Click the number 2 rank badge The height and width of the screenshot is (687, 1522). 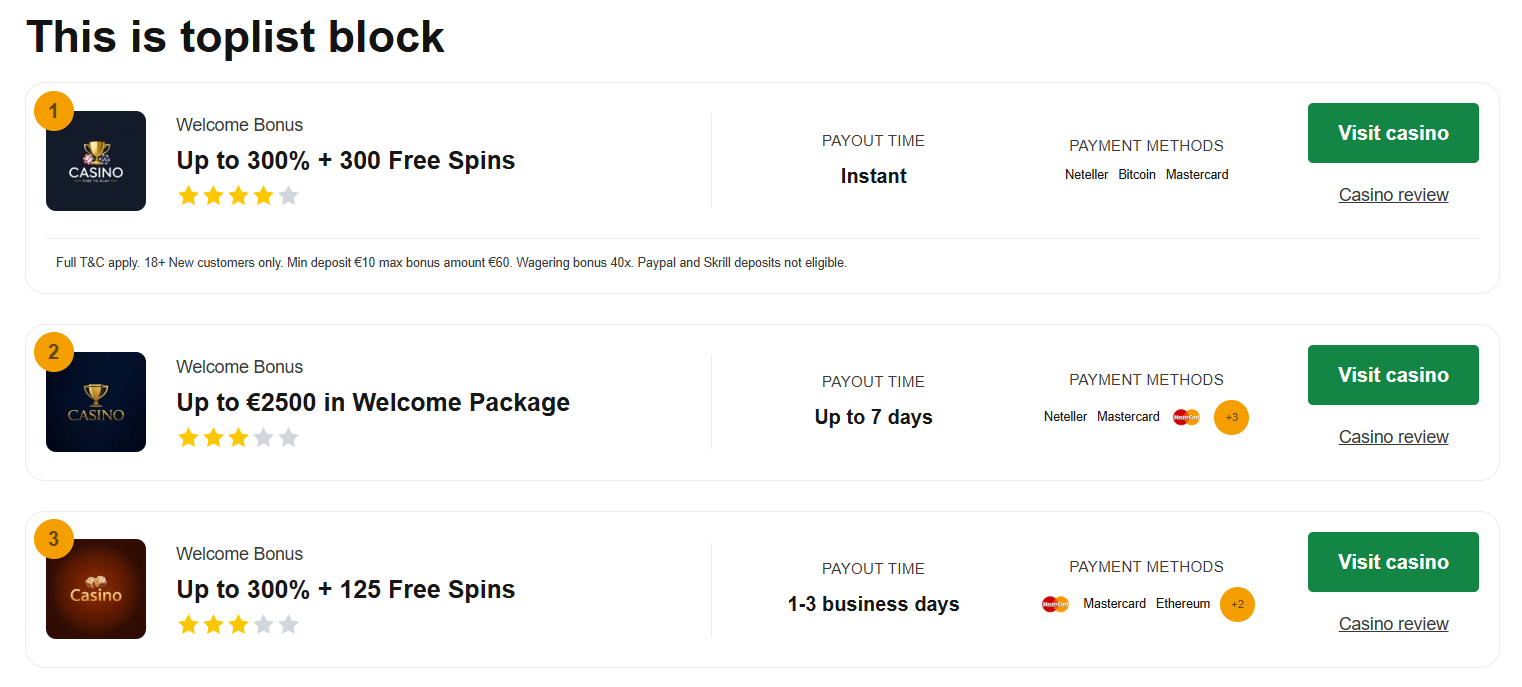[x=54, y=351]
